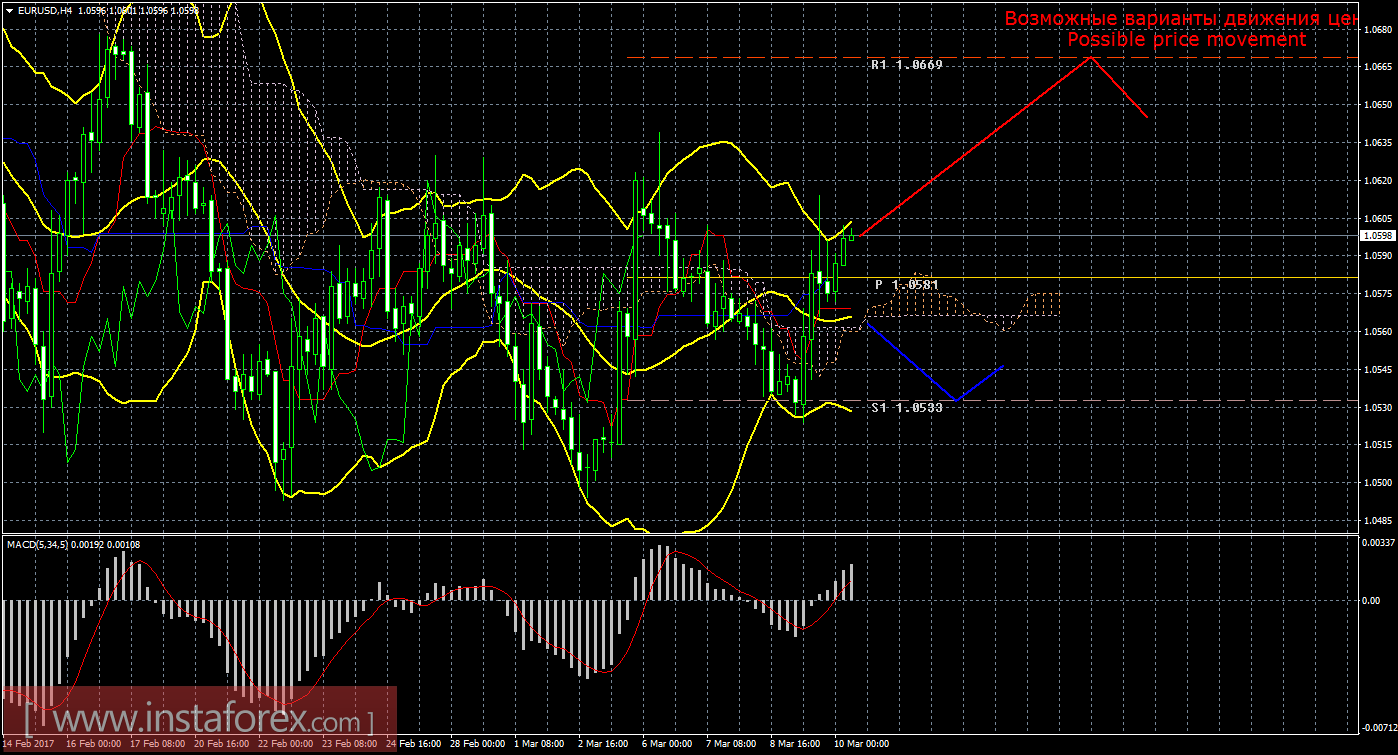Select the Russian 'Возможные варианты движения' caption
This screenshot has width=1398, height=755.
click(1164, 18)
